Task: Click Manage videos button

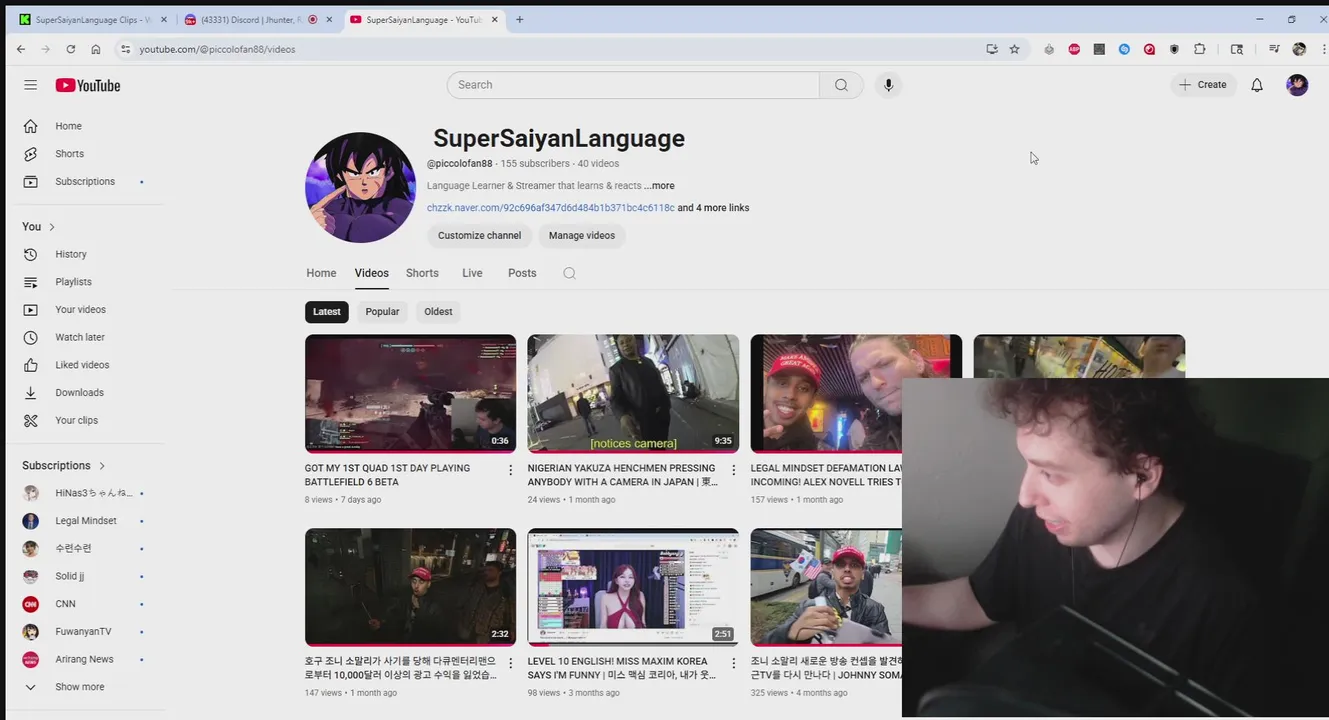Action: pos(582,236)
